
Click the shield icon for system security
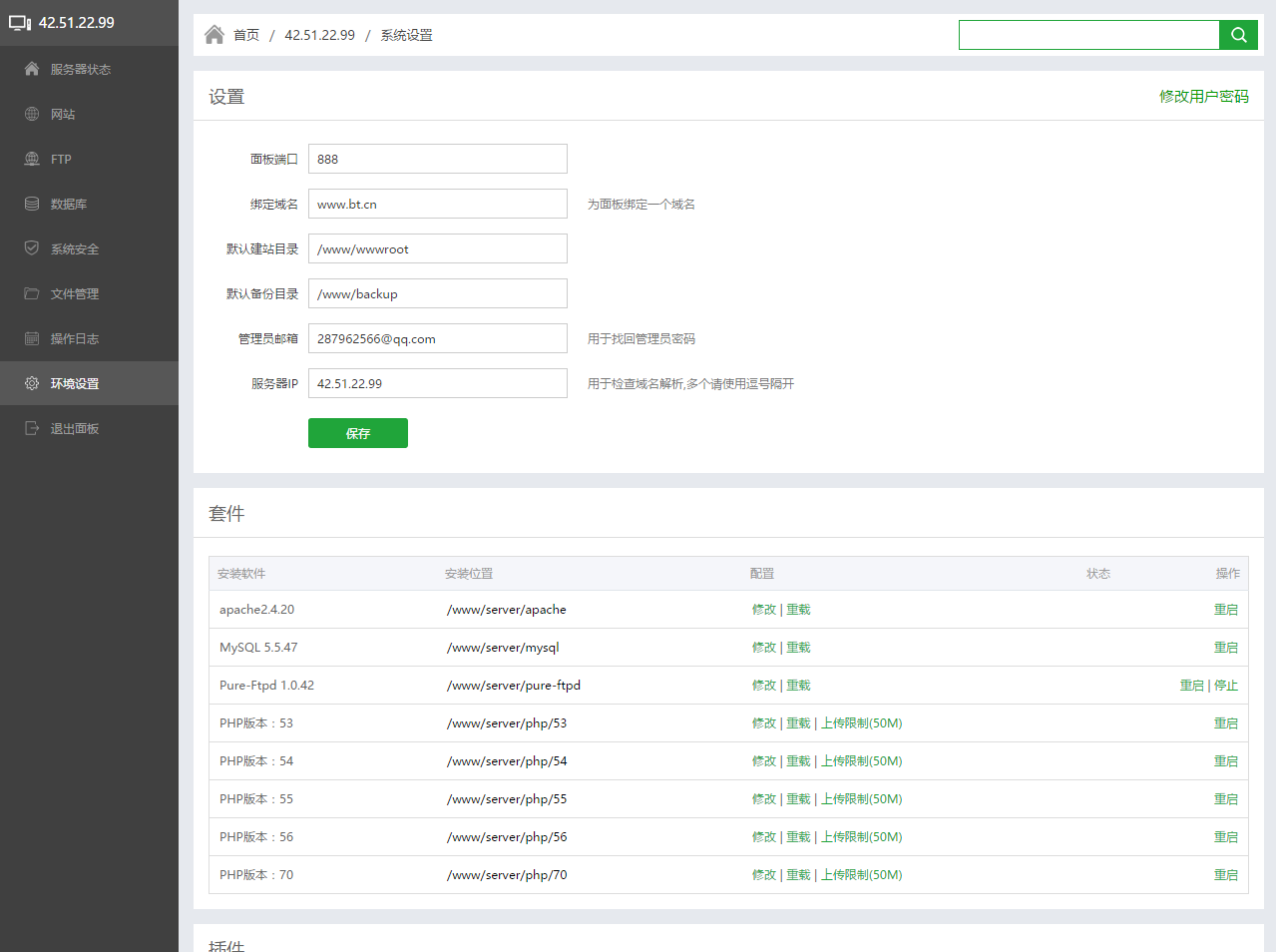point(32,248)
